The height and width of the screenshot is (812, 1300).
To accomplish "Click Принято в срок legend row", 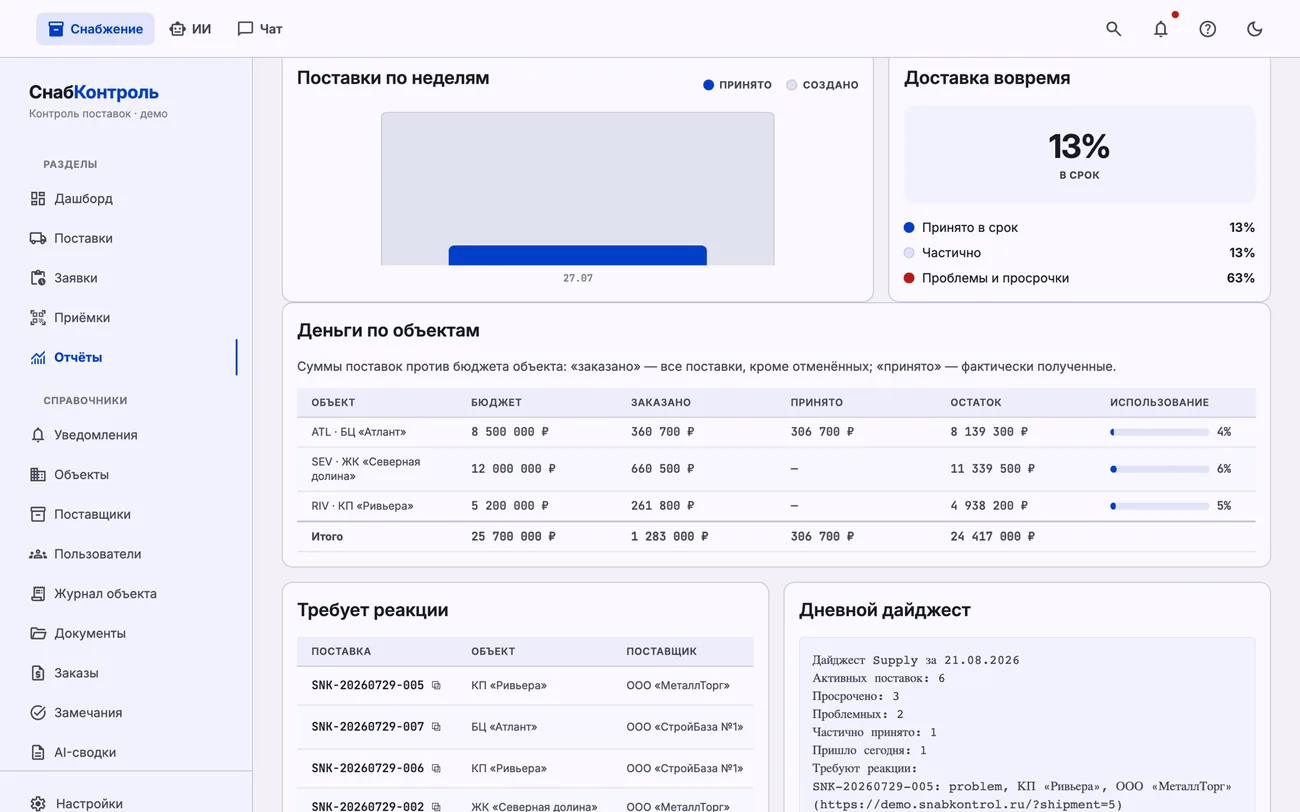I will [1079, 227].
